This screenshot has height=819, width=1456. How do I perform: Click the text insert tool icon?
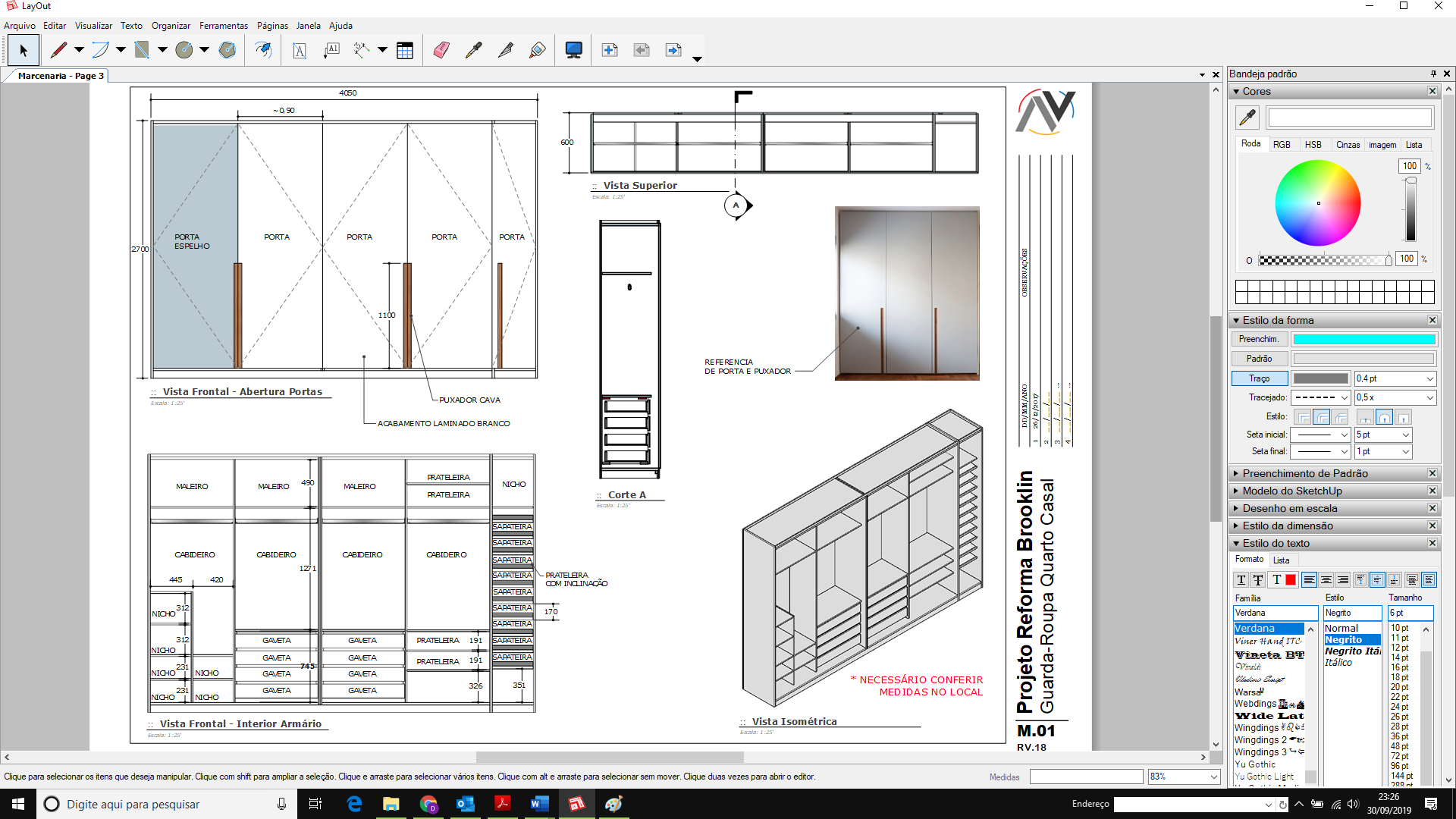pos(300,49)
